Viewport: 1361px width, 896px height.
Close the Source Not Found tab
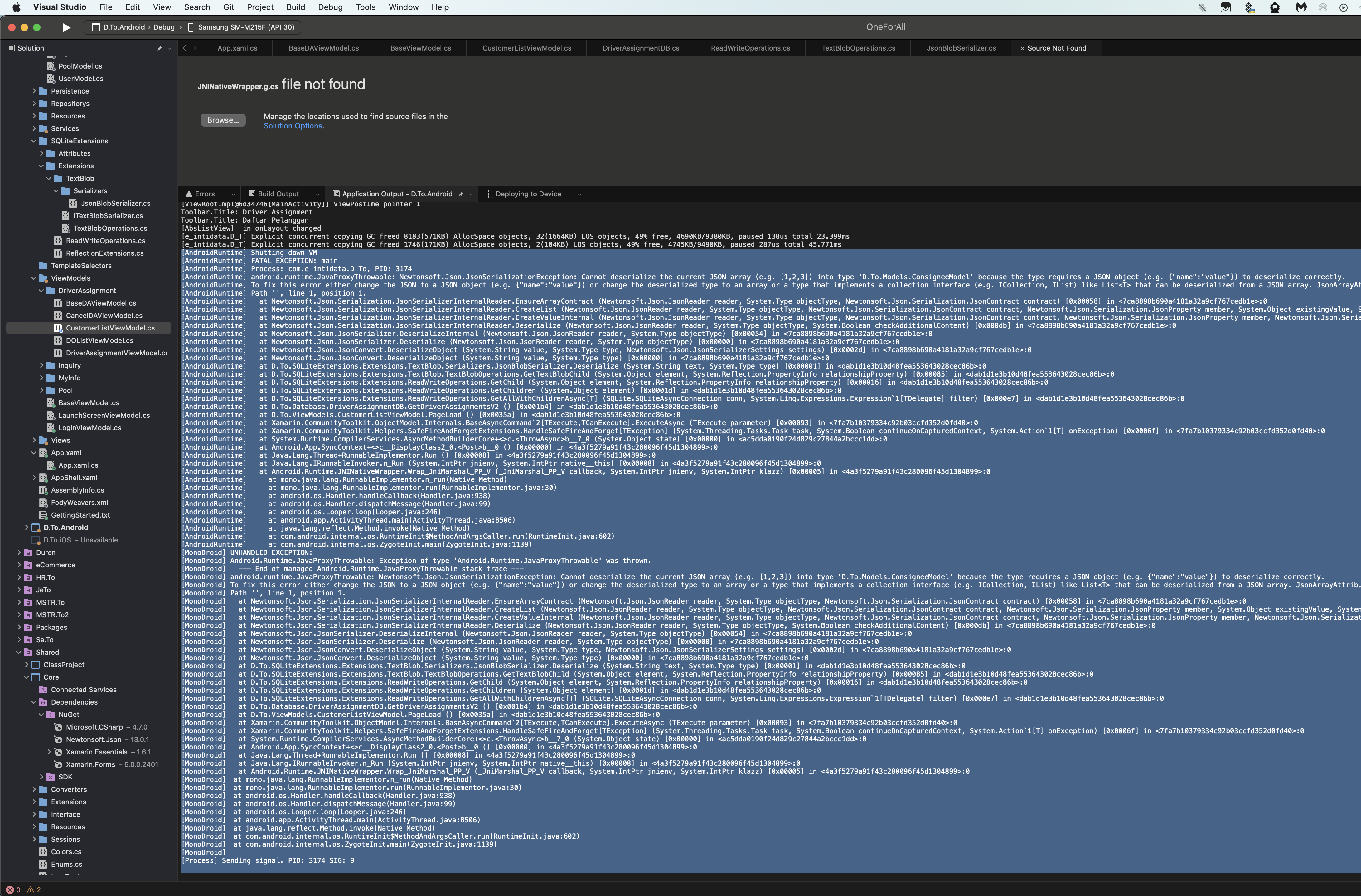(x=1022, y=49)
